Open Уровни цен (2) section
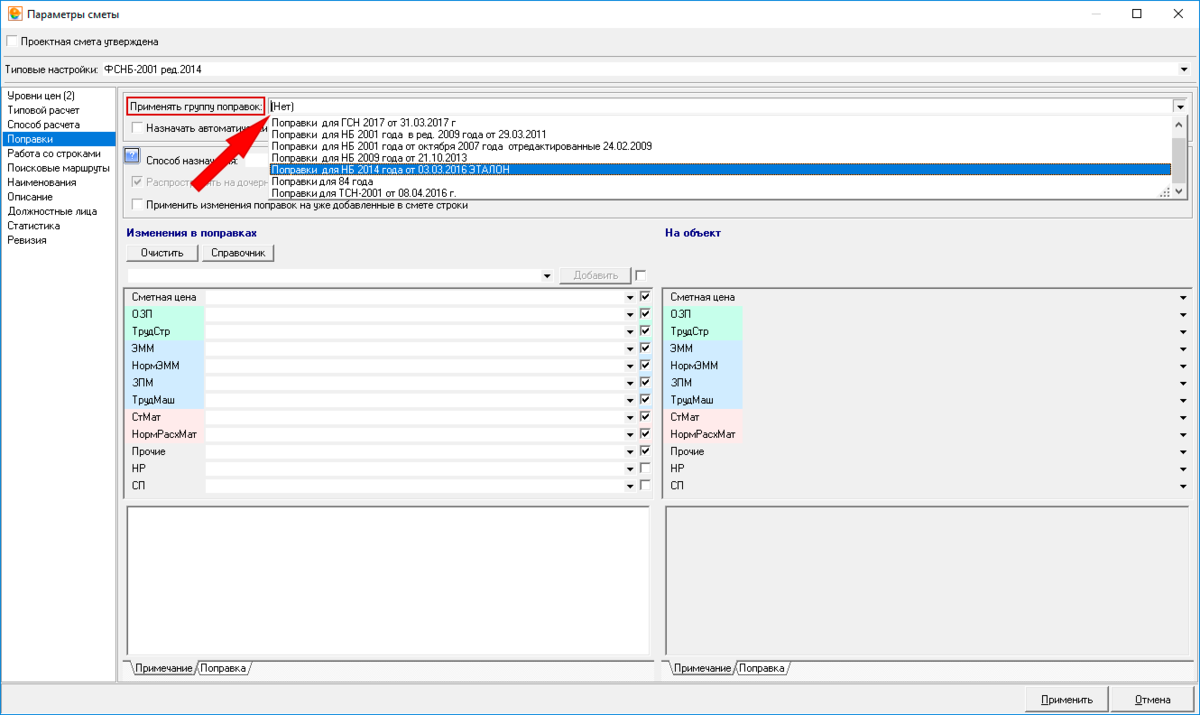The height and width of the screenshot is (715, 1200). tap(41, 96)
